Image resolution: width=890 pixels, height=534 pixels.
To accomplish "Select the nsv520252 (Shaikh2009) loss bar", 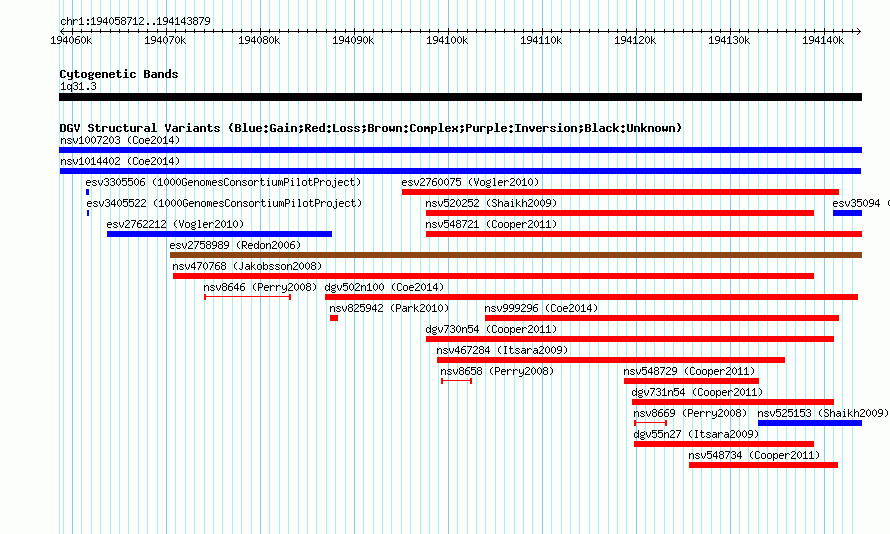I will click(620, 213).
